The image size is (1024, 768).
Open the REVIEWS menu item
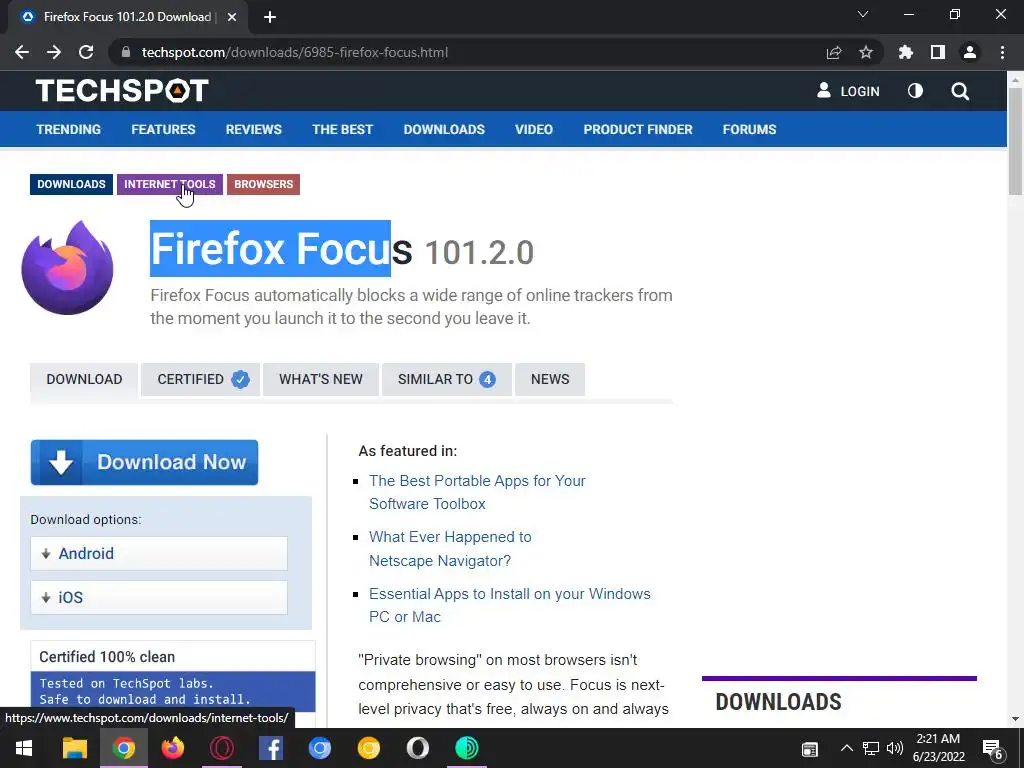click(253, 129)
